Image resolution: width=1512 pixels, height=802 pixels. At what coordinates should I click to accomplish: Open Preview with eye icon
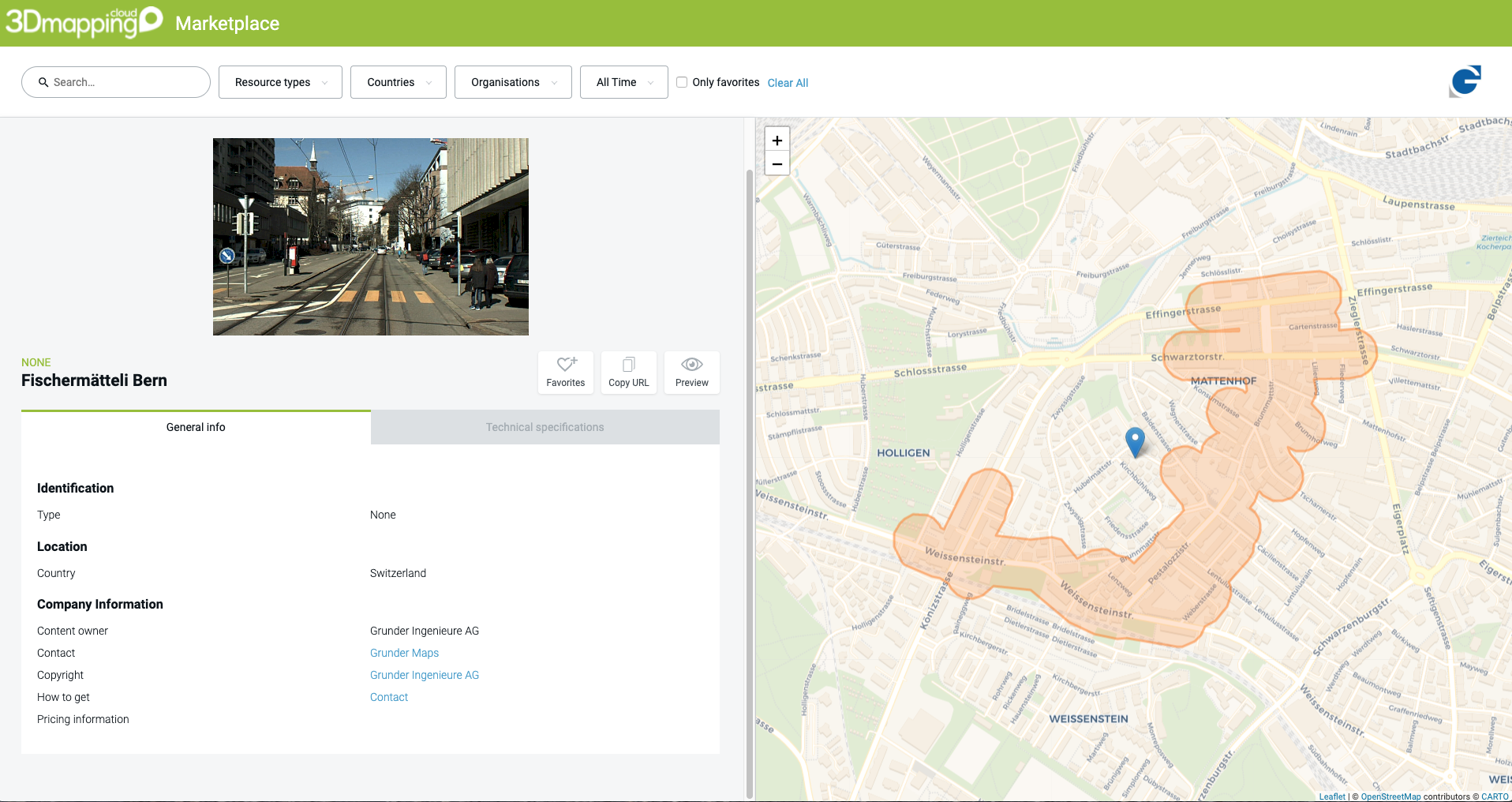tap(692, 372)
